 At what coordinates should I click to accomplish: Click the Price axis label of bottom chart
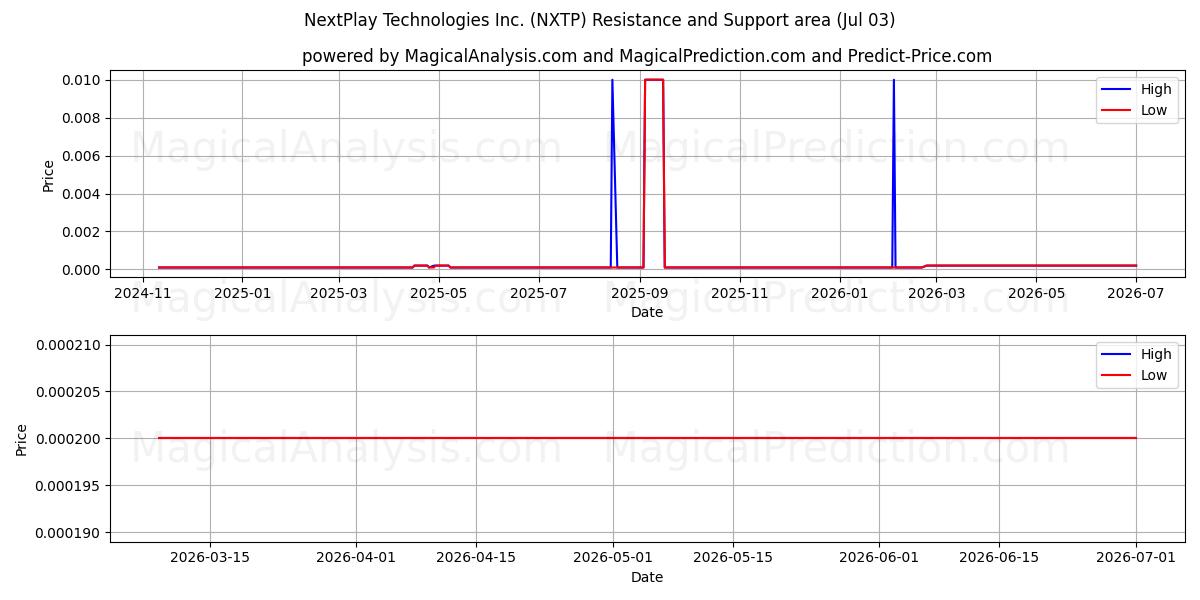click(22, 439)
